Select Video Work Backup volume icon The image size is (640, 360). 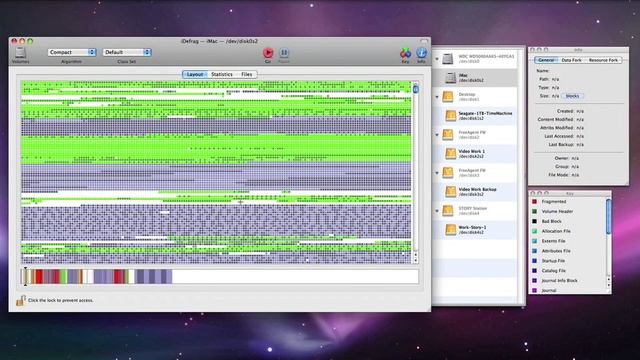tap(451, 191)
